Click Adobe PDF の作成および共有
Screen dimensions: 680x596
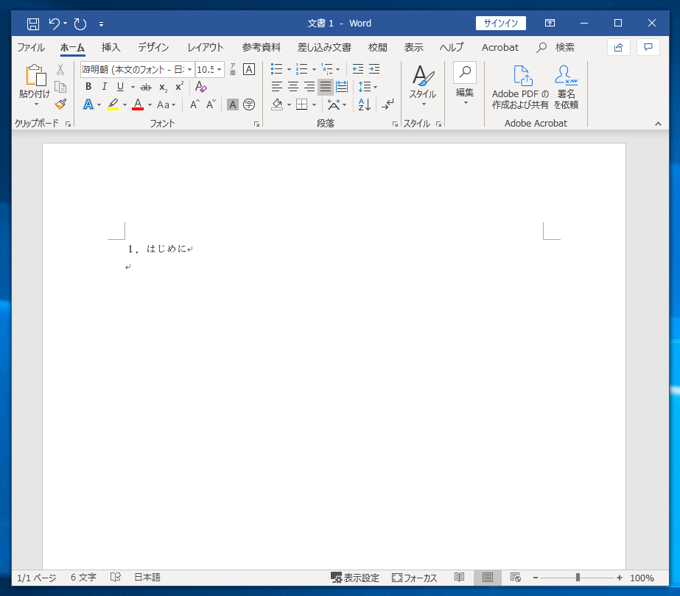point(520,87)
